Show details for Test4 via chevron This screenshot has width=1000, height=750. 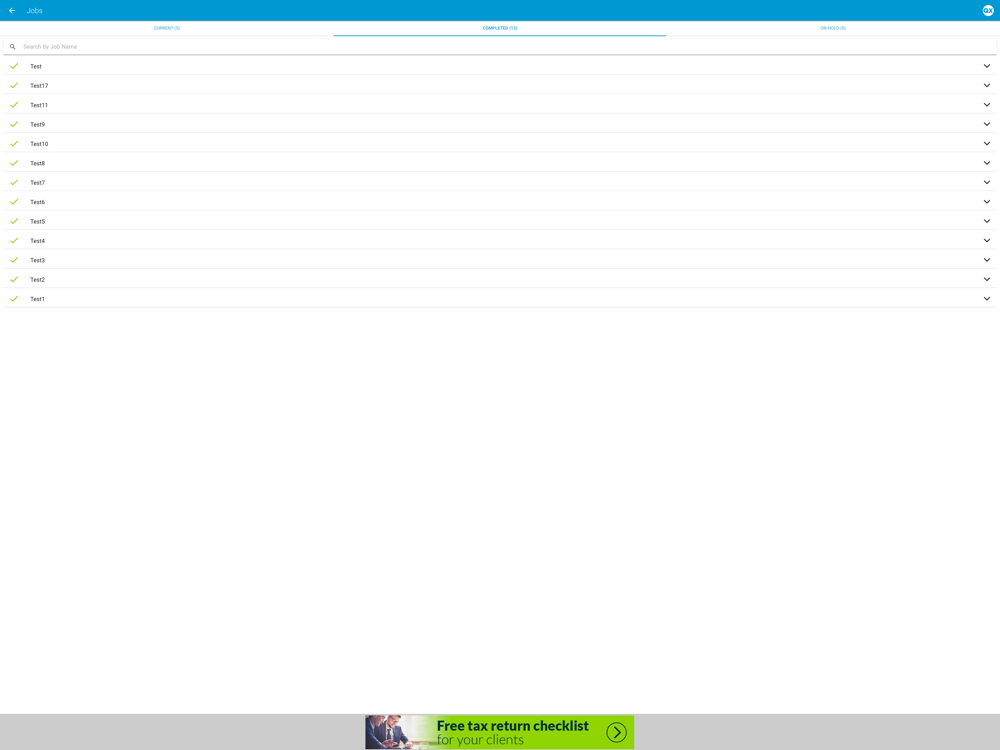point(987,240)
